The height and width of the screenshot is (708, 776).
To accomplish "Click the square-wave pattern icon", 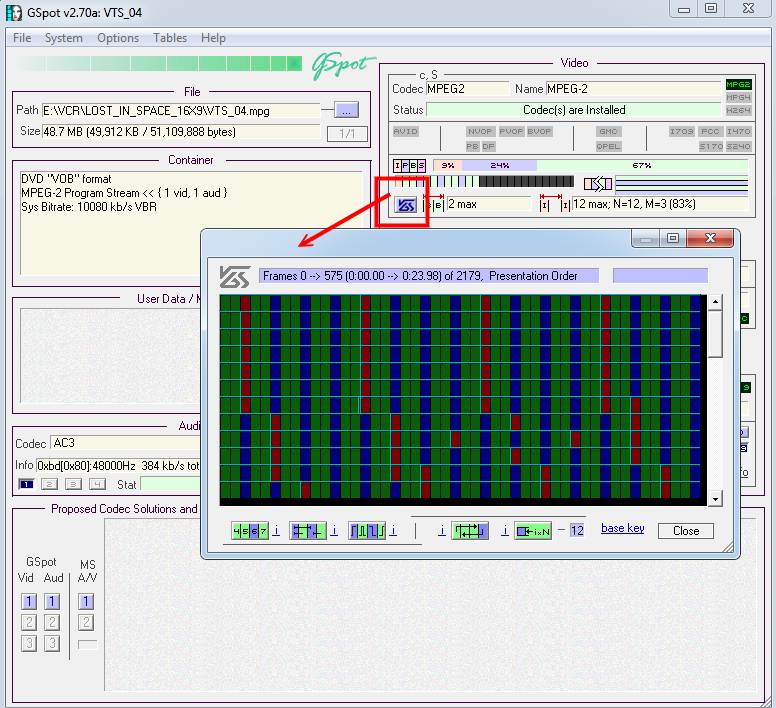I will (367, 531).
